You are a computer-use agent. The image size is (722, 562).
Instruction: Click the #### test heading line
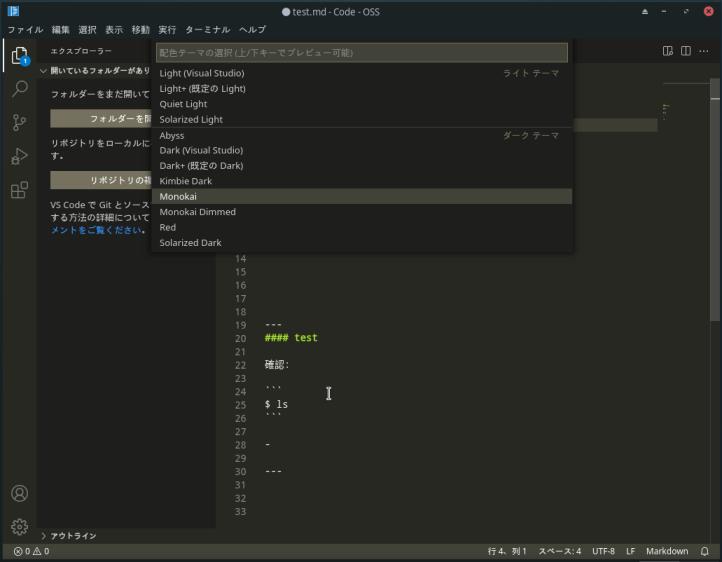291,338
